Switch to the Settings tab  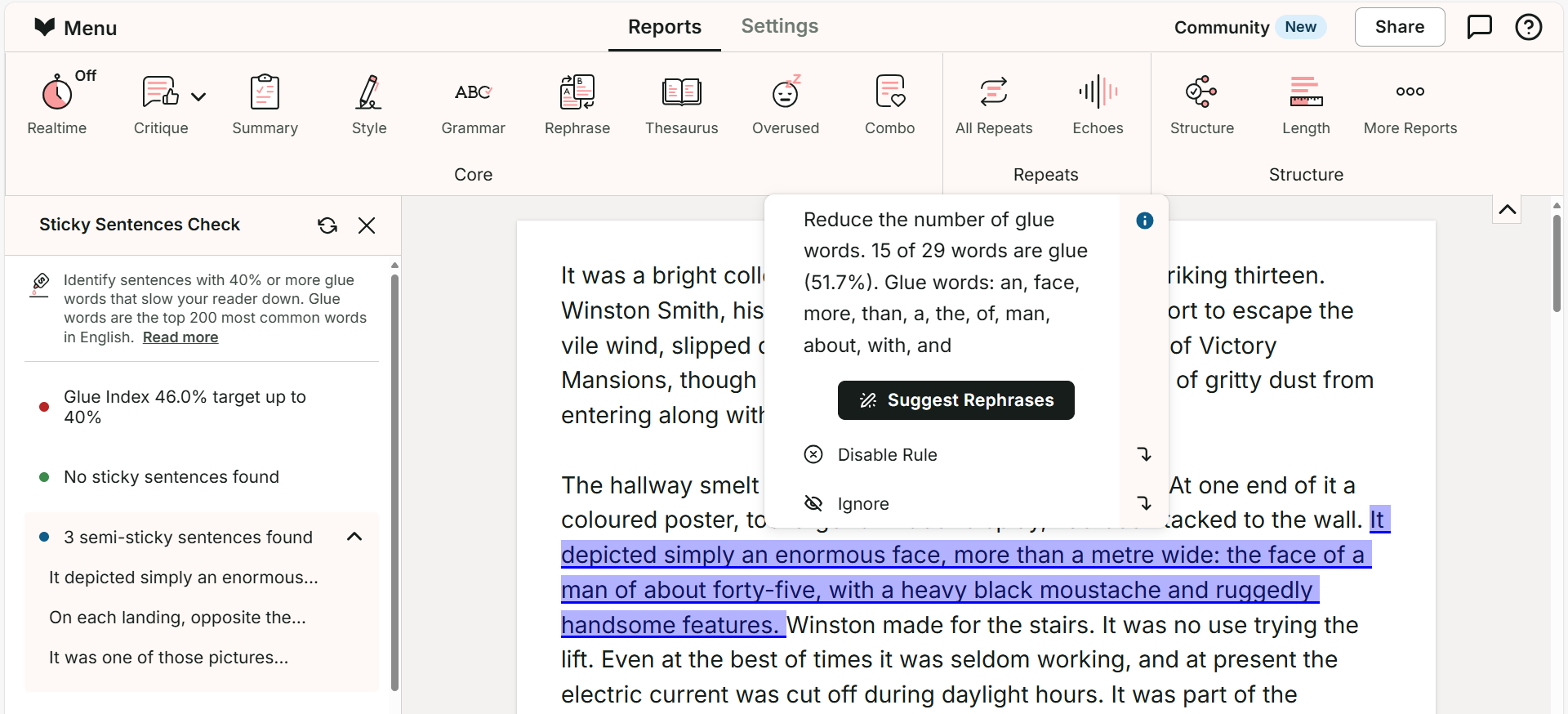click(x=779, y=26)
